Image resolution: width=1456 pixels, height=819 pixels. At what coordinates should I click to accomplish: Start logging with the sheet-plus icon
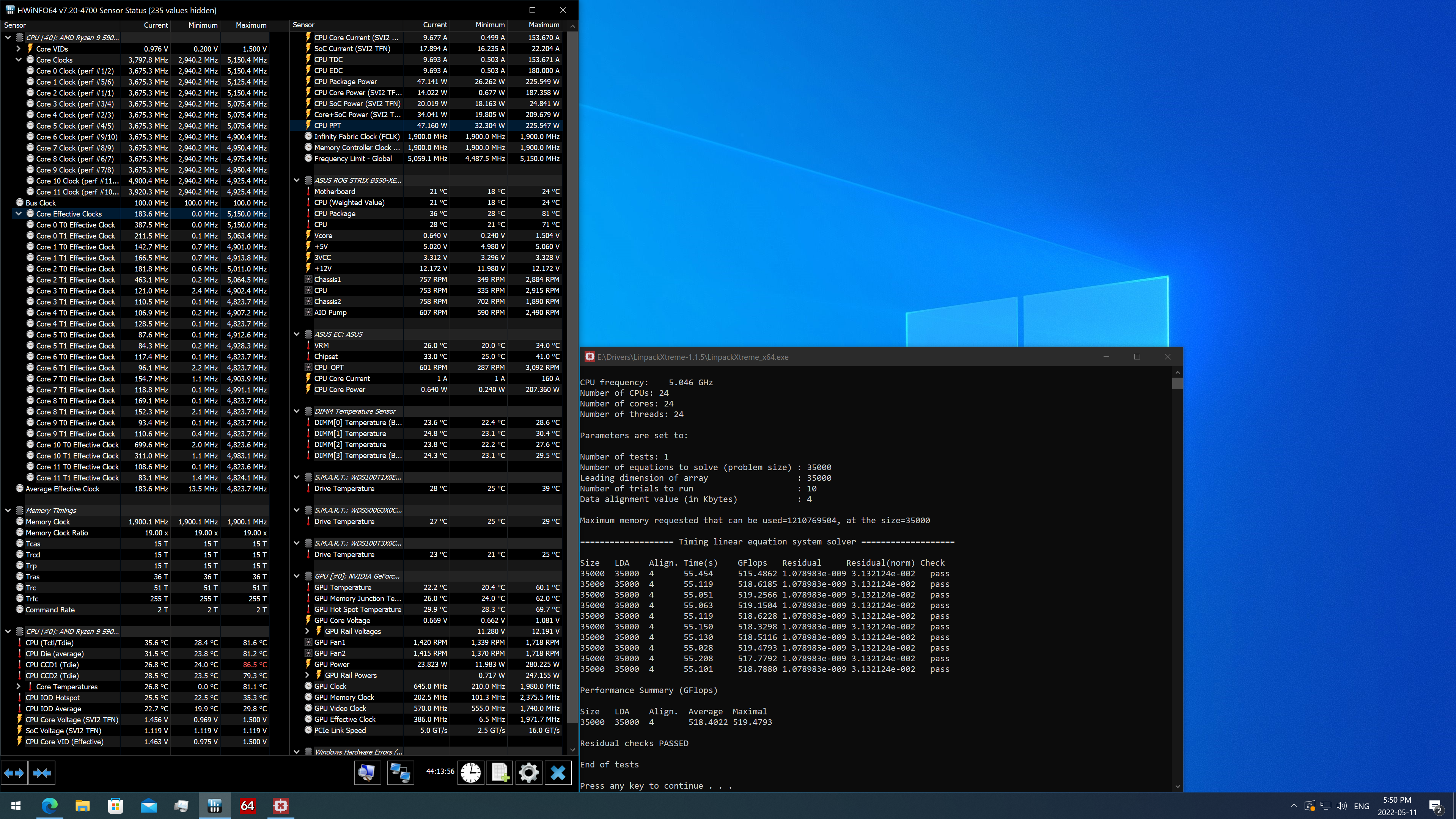click(x=500, y=773)
